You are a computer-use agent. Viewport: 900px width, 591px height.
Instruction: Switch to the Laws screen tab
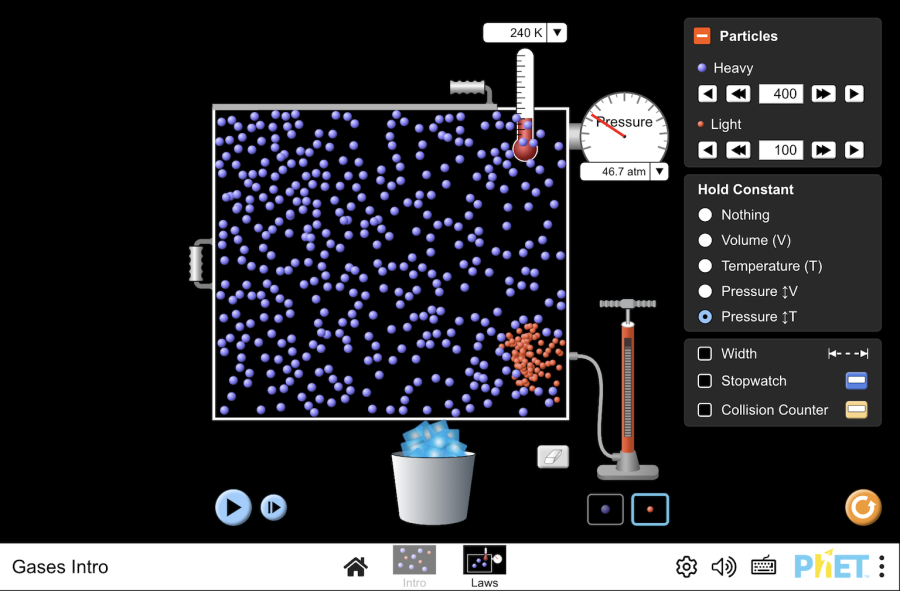click(x=484, y=566)
